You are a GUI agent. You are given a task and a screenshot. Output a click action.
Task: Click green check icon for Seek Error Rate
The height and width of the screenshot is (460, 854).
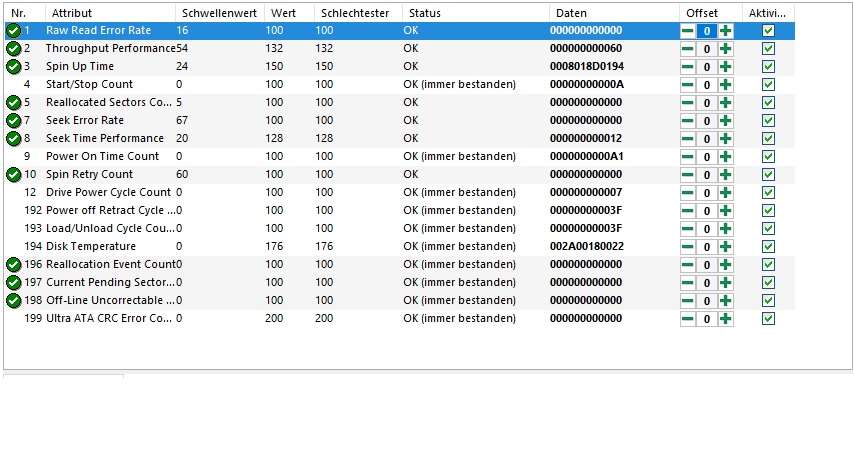click(x=13, y=121)
